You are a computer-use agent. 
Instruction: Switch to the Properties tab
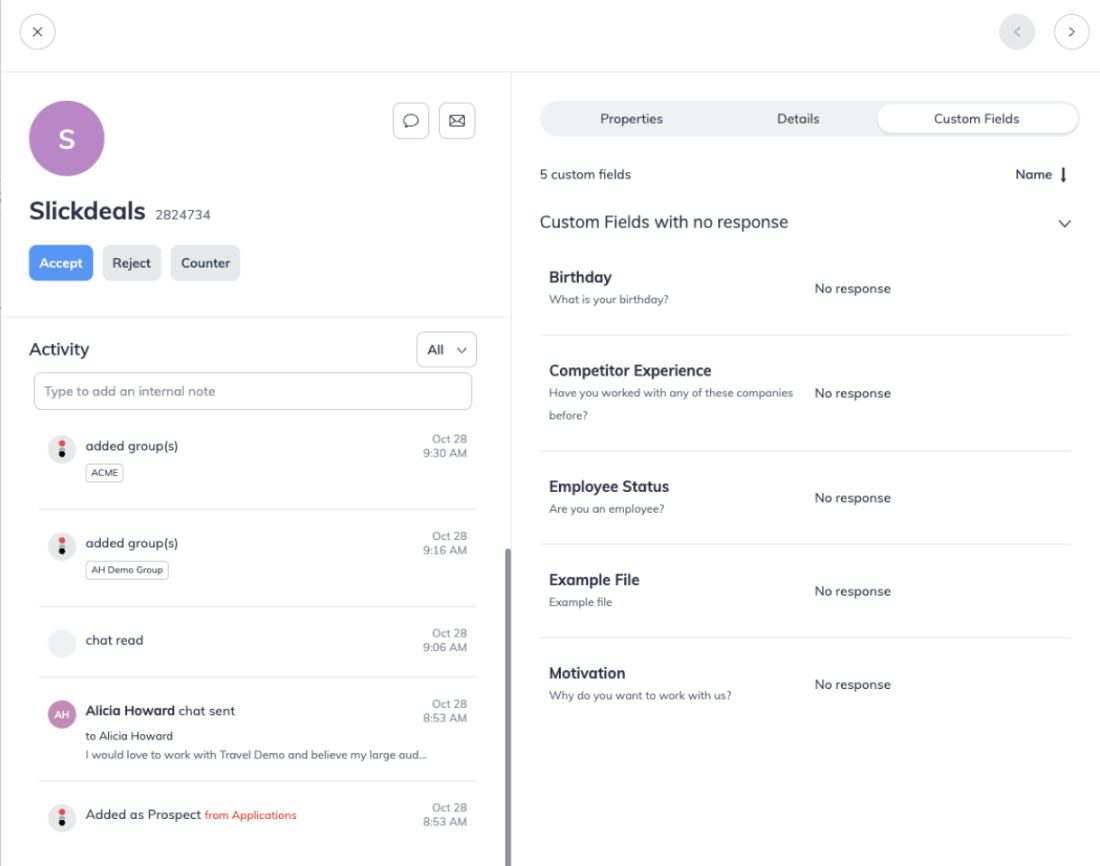tap(631, 119)
